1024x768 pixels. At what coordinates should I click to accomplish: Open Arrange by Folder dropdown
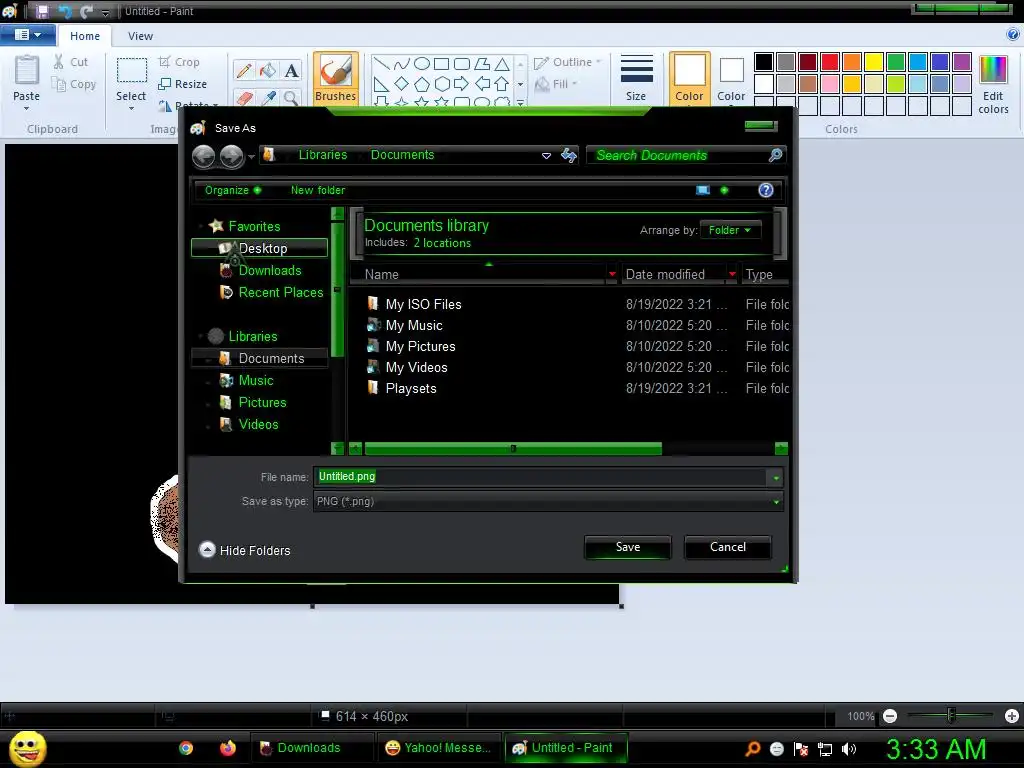[x=729, y=230]
